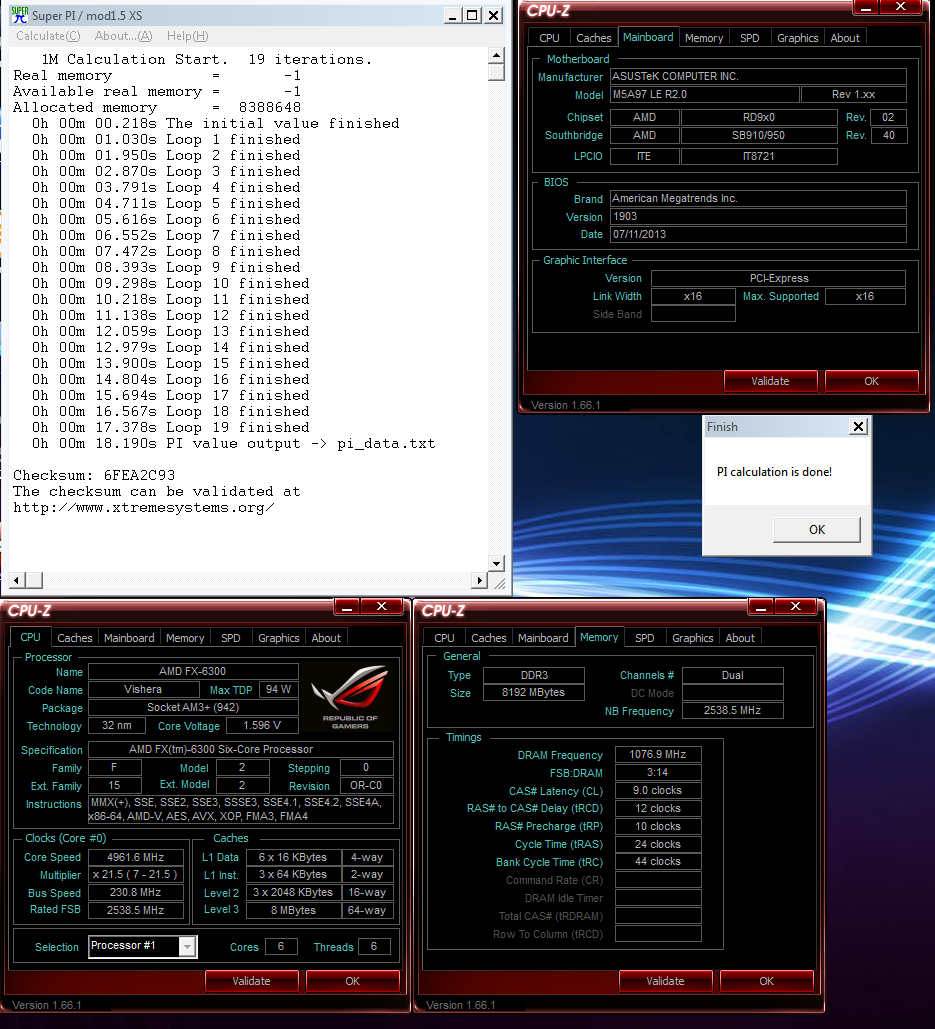The image size is (935, 1029).
Task: Click OK in the Mainboard CPU-Z window
Action: point(871,381)
